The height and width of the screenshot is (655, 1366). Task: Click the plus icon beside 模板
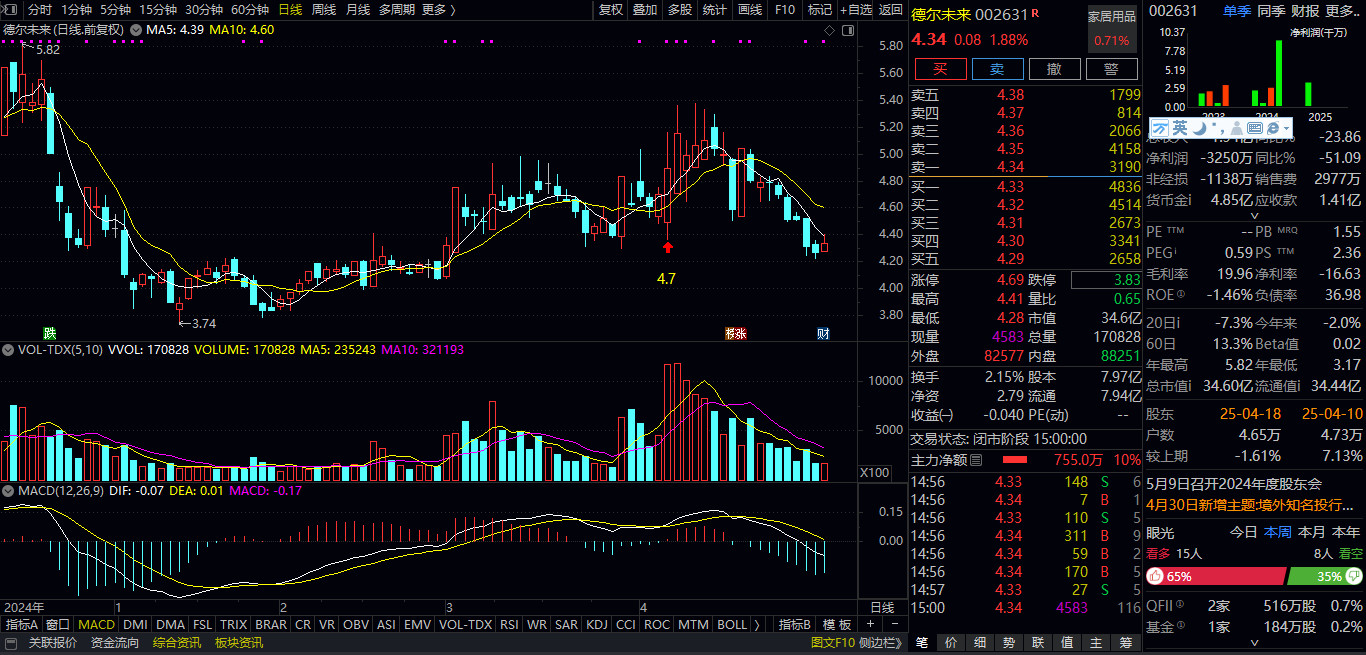coord(869,624)
